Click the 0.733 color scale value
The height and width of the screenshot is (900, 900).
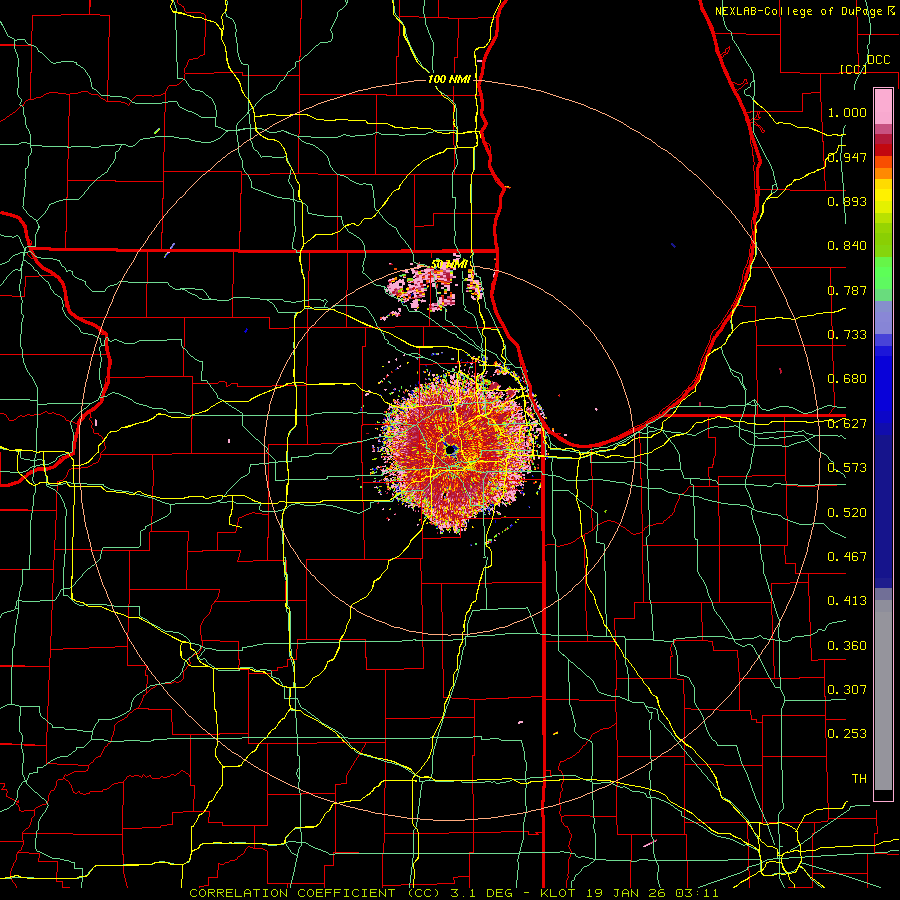pyautogui.click(x=847, y=335)
